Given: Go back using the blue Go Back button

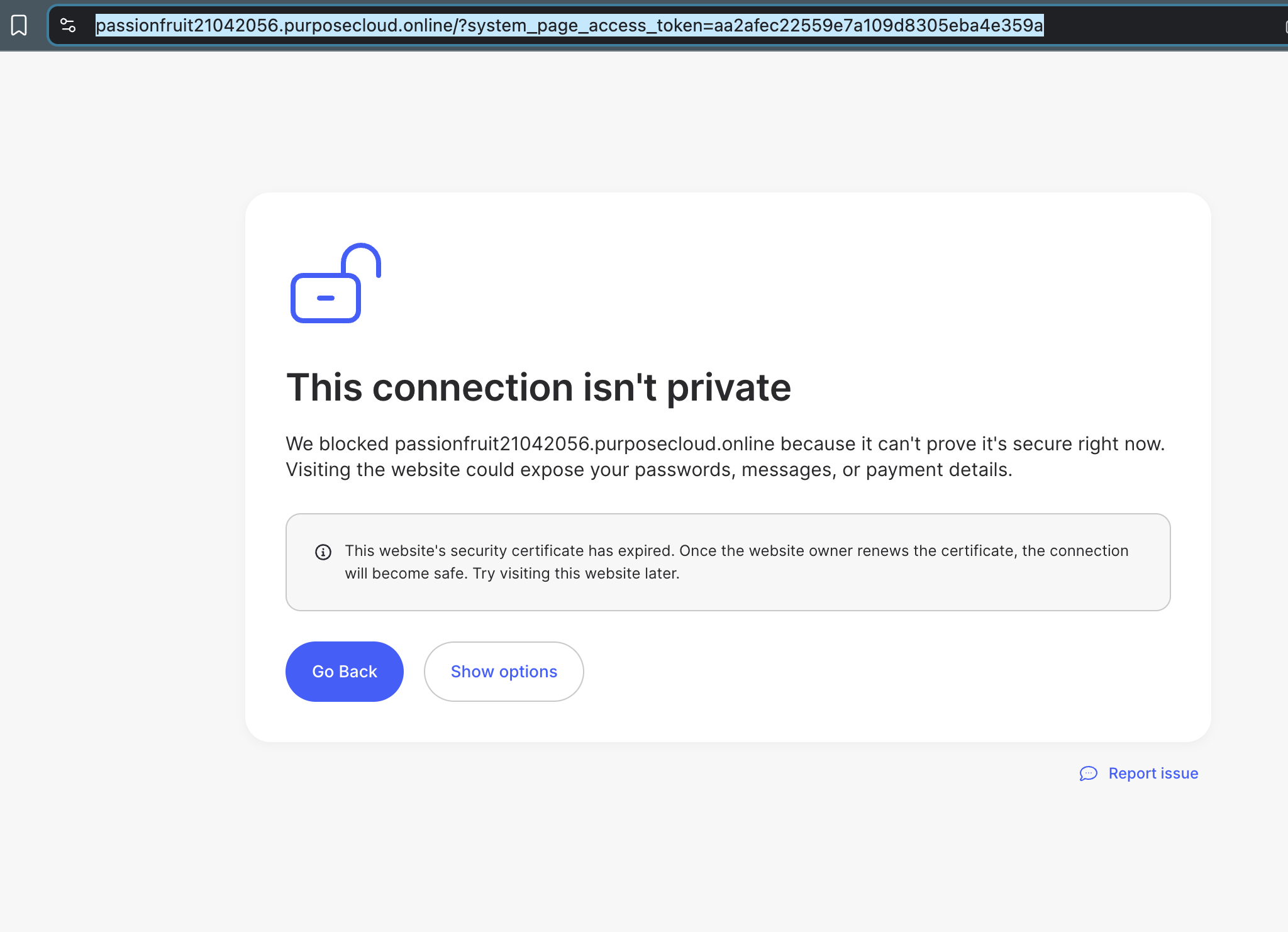Looking at the screenshot, I should pyautogui.click(x=345, y=672).
